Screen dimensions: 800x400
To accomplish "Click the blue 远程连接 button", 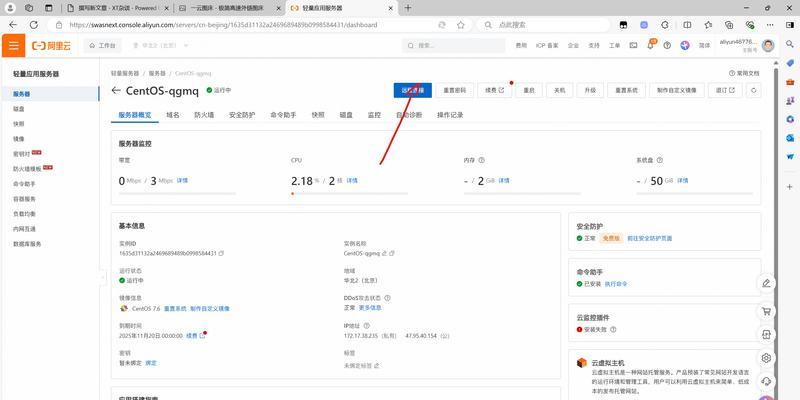I will (x=413, y=90).
